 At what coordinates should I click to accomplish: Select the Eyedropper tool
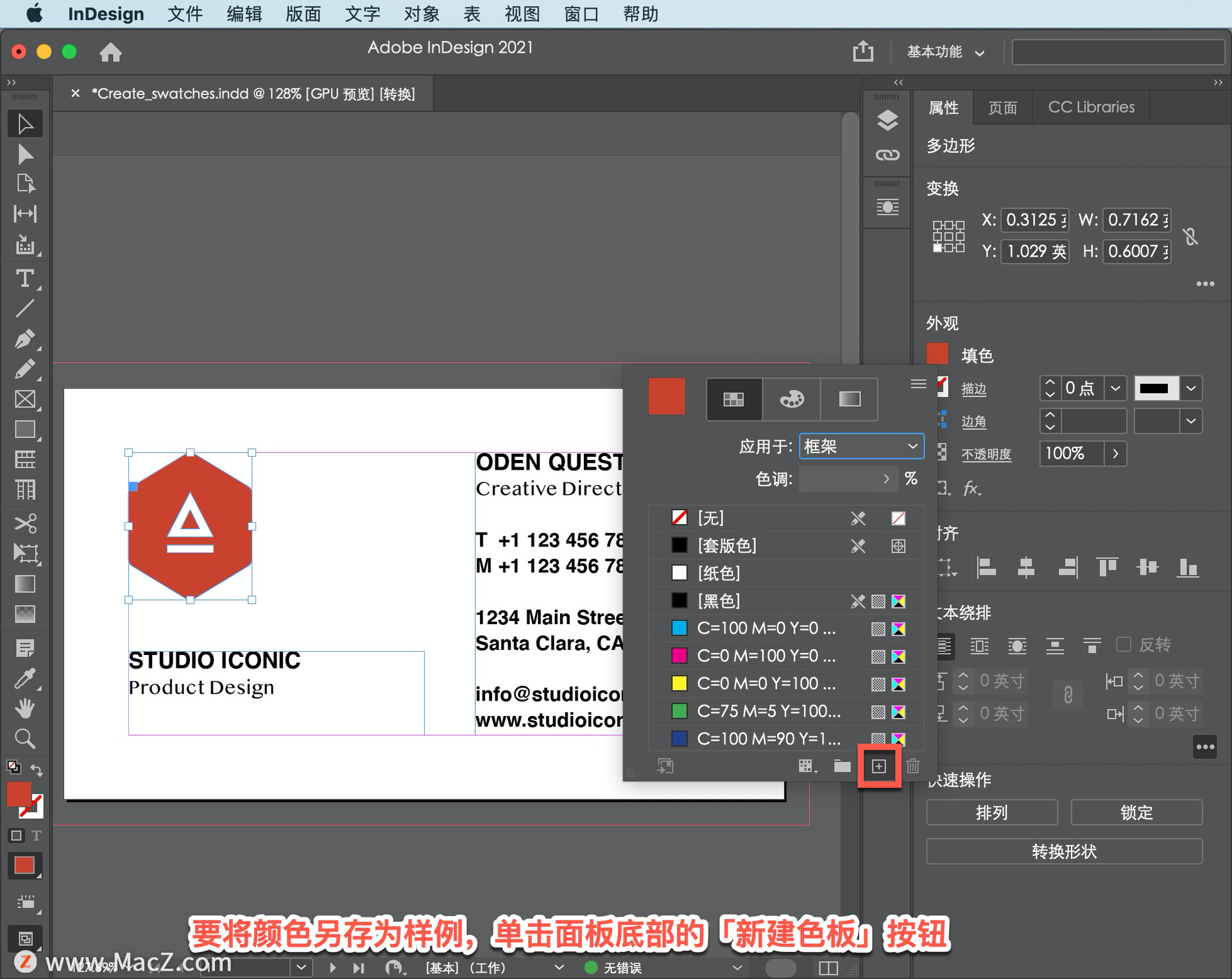point(24,679)
